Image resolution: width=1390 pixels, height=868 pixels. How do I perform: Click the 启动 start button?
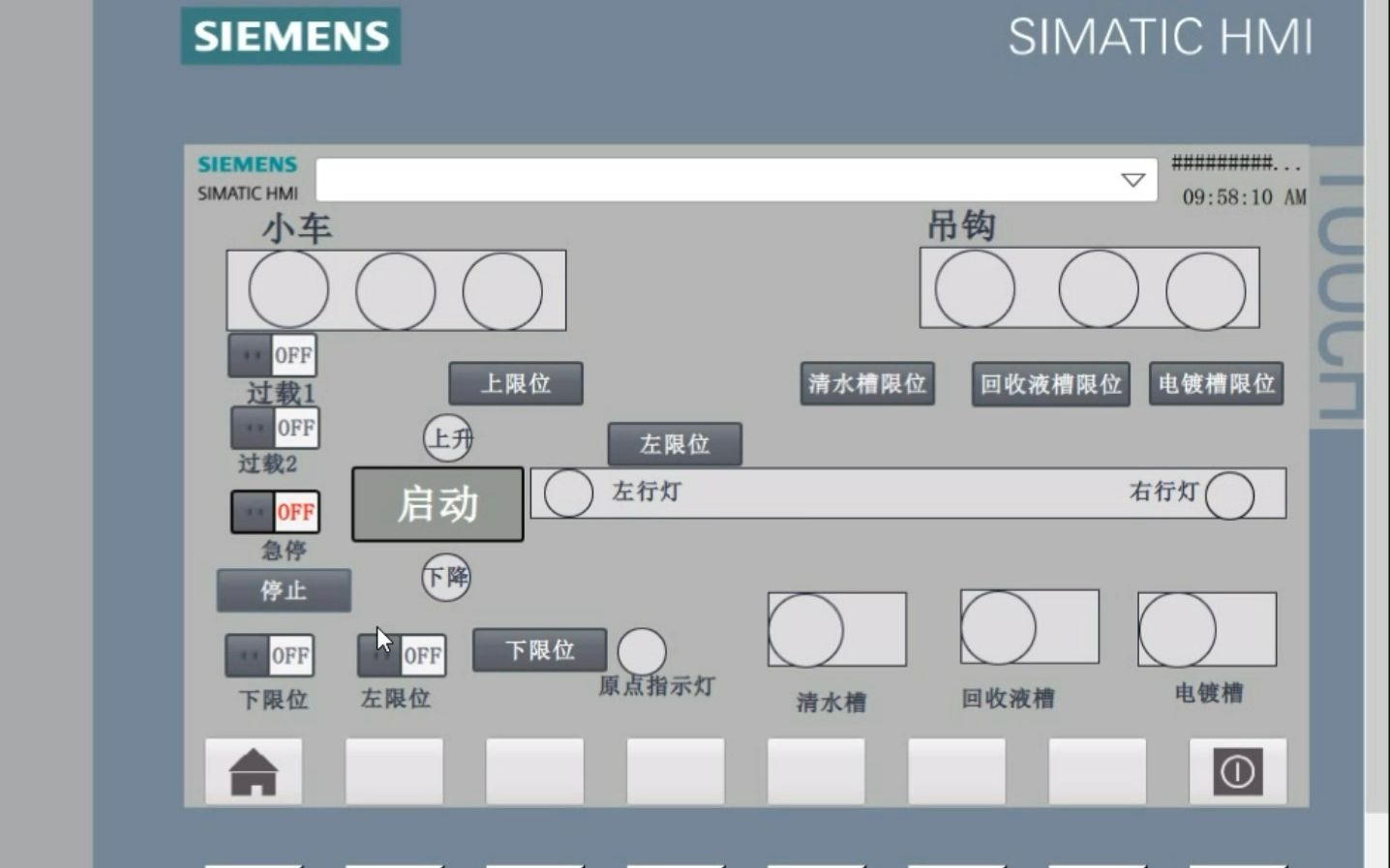click(438, 504)
